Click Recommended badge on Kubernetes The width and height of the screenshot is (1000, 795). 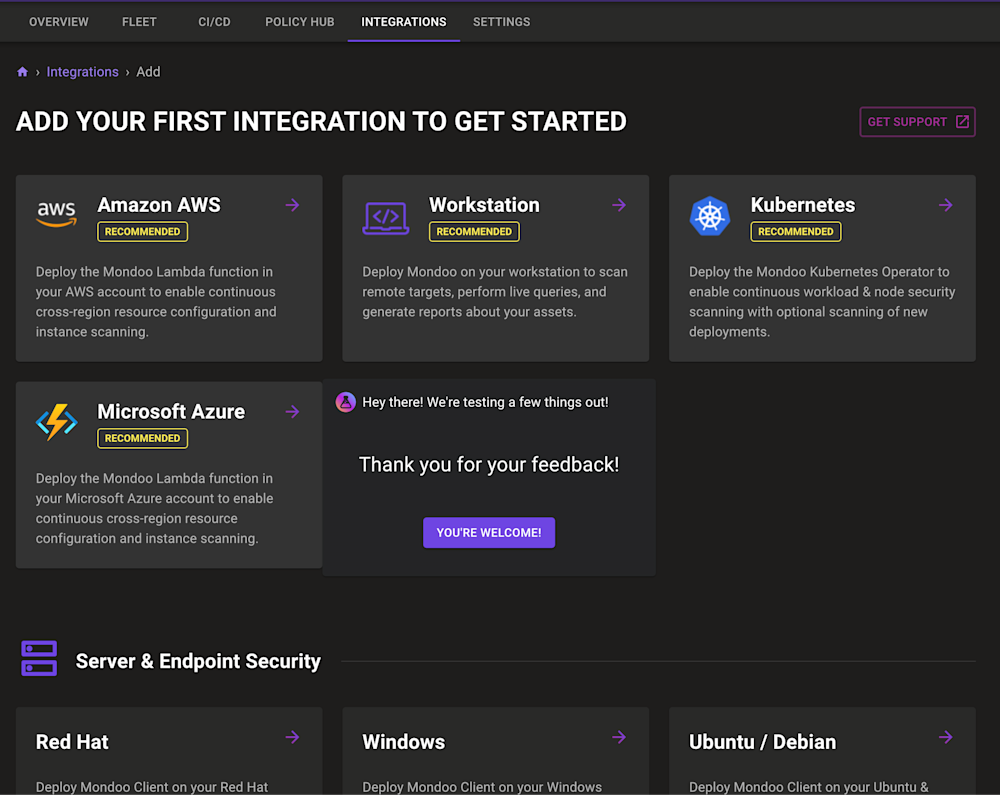(x=796, y=231)
